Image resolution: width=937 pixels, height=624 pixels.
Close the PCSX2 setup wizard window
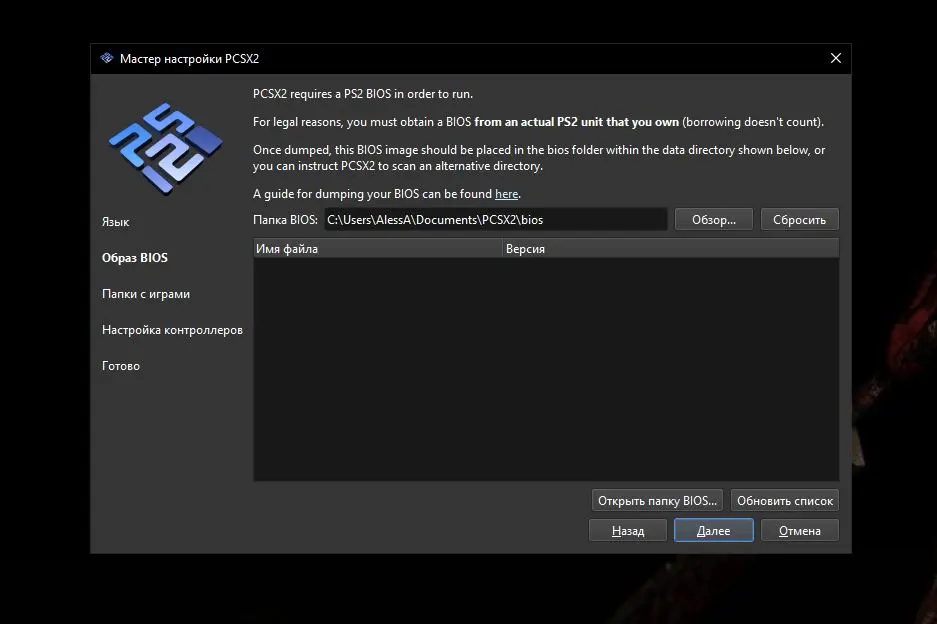[835, 58]
